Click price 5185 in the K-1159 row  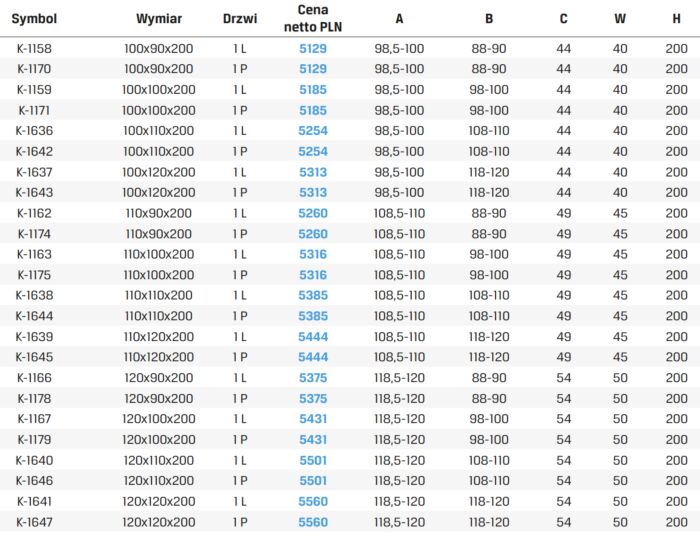(x=313, y=90)
